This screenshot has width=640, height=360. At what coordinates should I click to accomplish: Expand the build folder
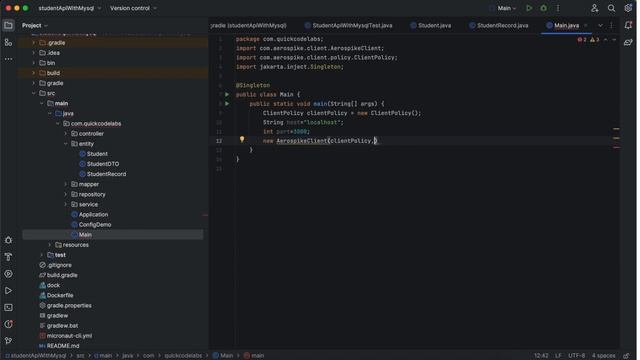point(34,73)
